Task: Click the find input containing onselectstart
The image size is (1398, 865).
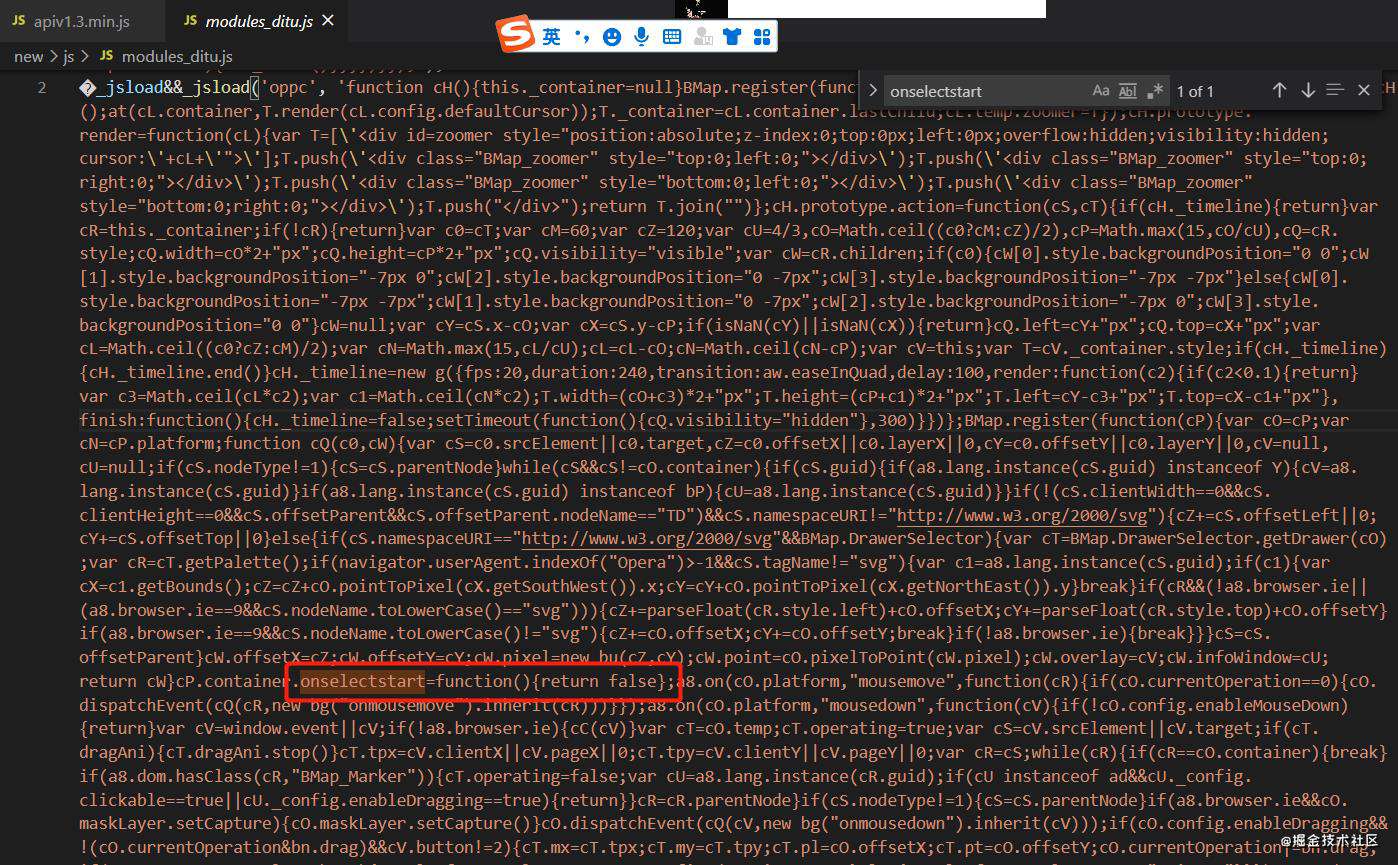Action: [x=985, y=91]
